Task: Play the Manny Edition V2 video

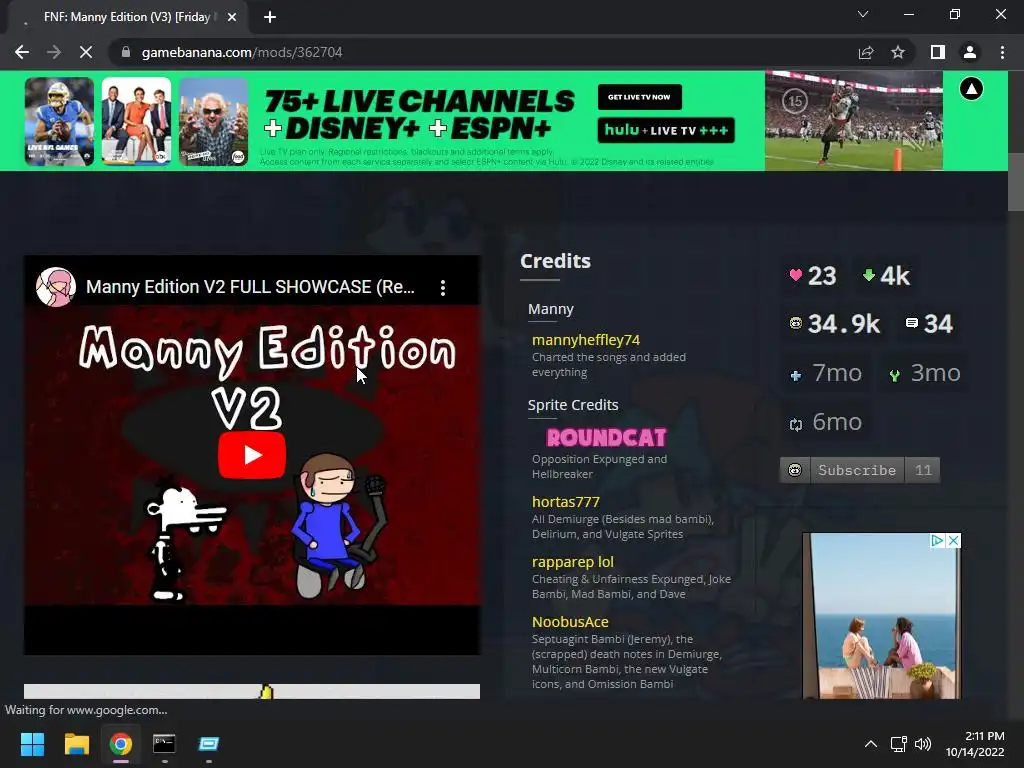Action: (x=251, y=455)
